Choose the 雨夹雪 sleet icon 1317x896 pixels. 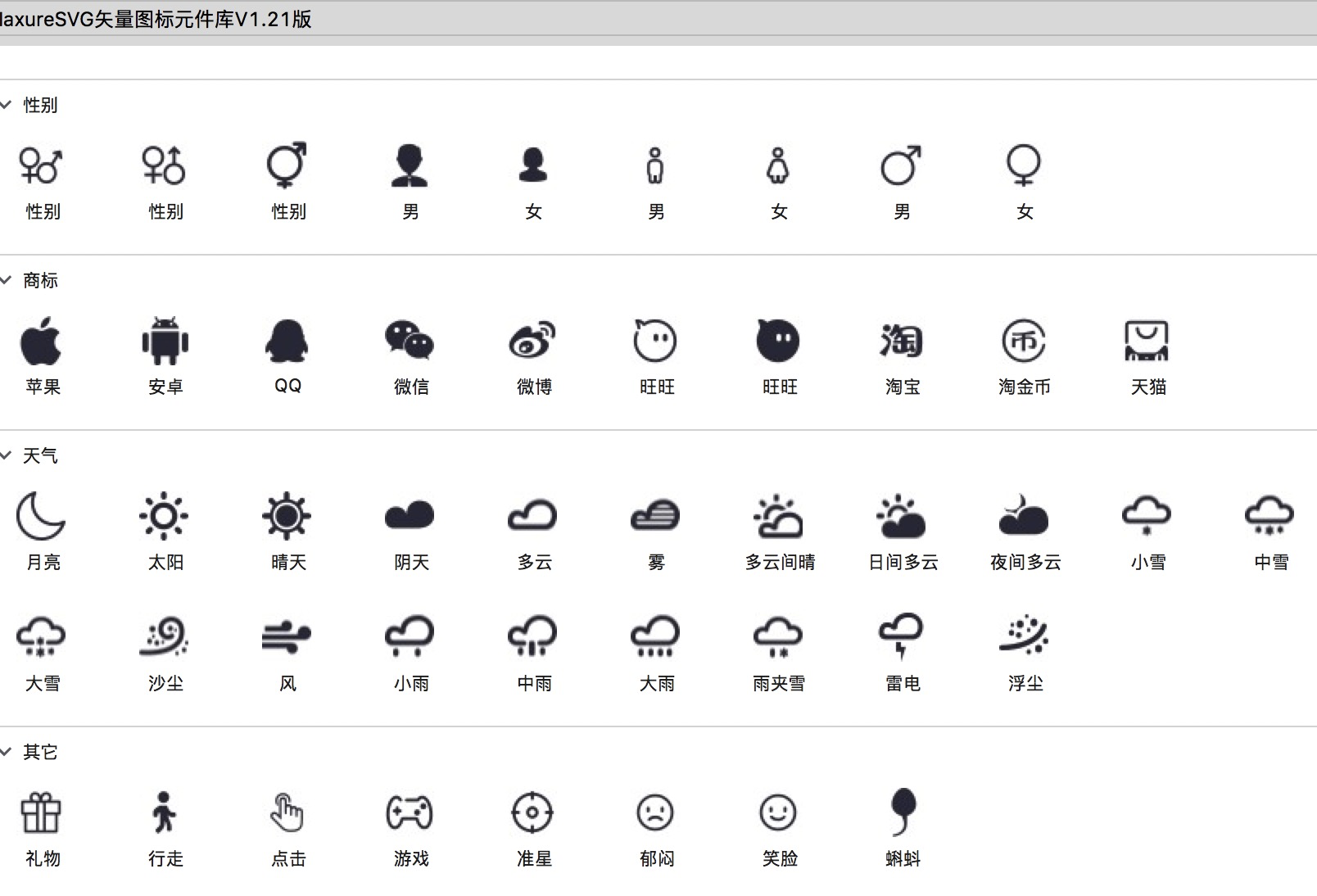click(x=778, y=637)
